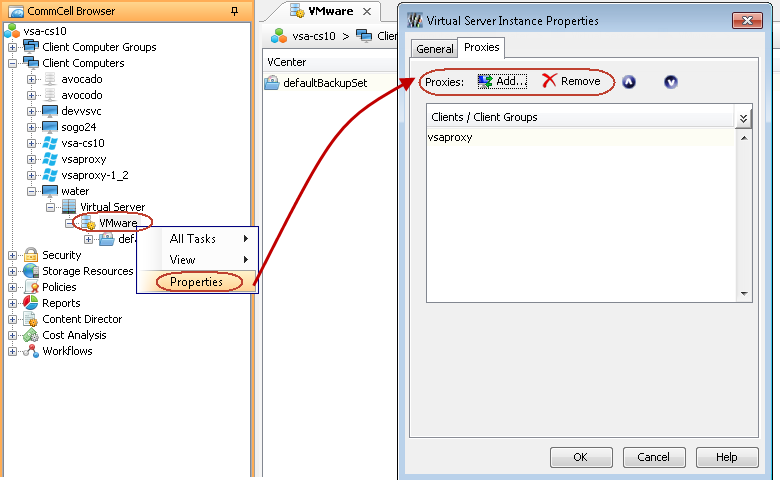
Task: Move proxy up with the up arrow
Action: point(629,82)
